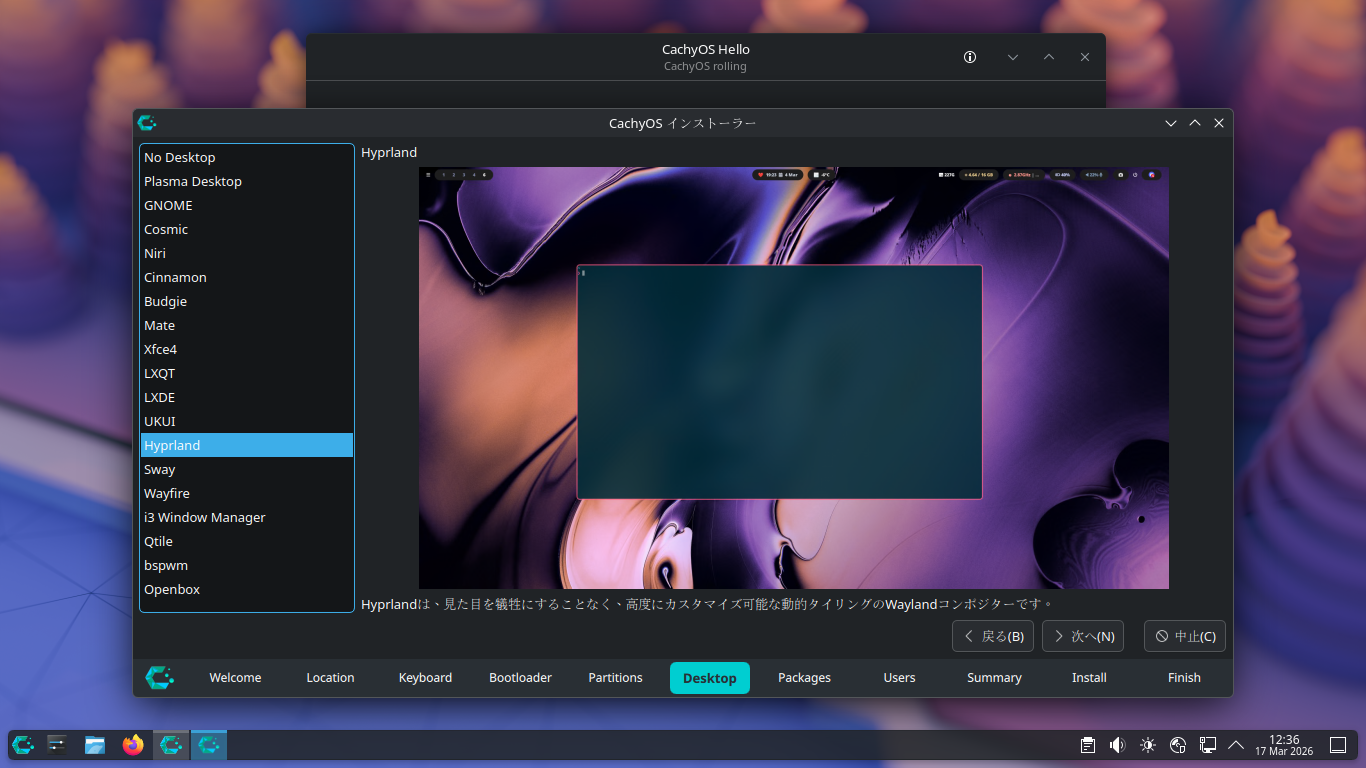Screen dimensions: 1366x768
Task: Close the CachyOS installer window
Action: 1219,123
